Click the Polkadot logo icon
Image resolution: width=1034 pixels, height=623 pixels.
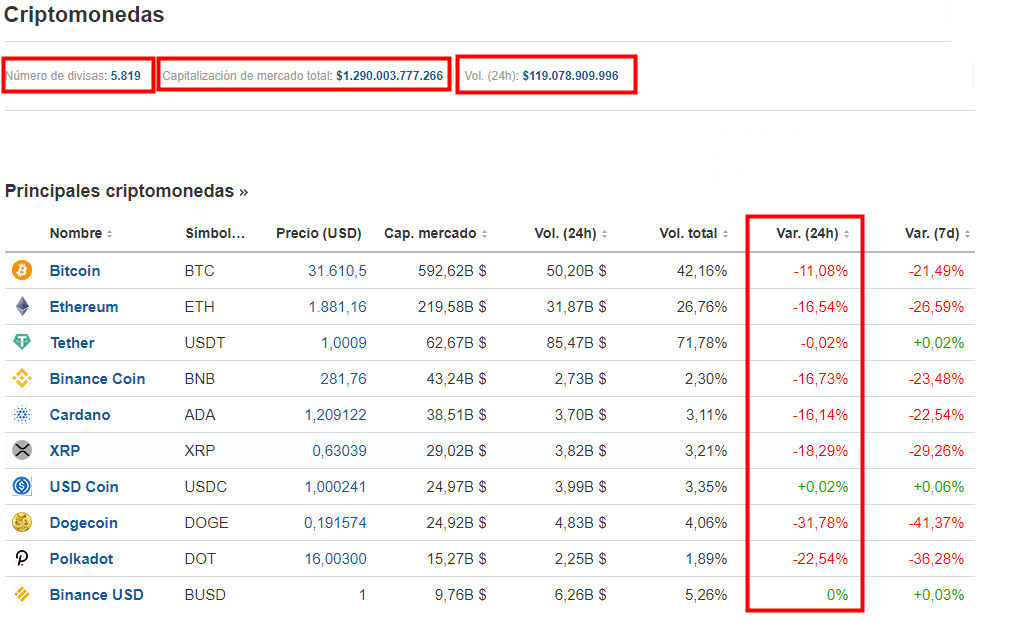click(x=22, y=559)
